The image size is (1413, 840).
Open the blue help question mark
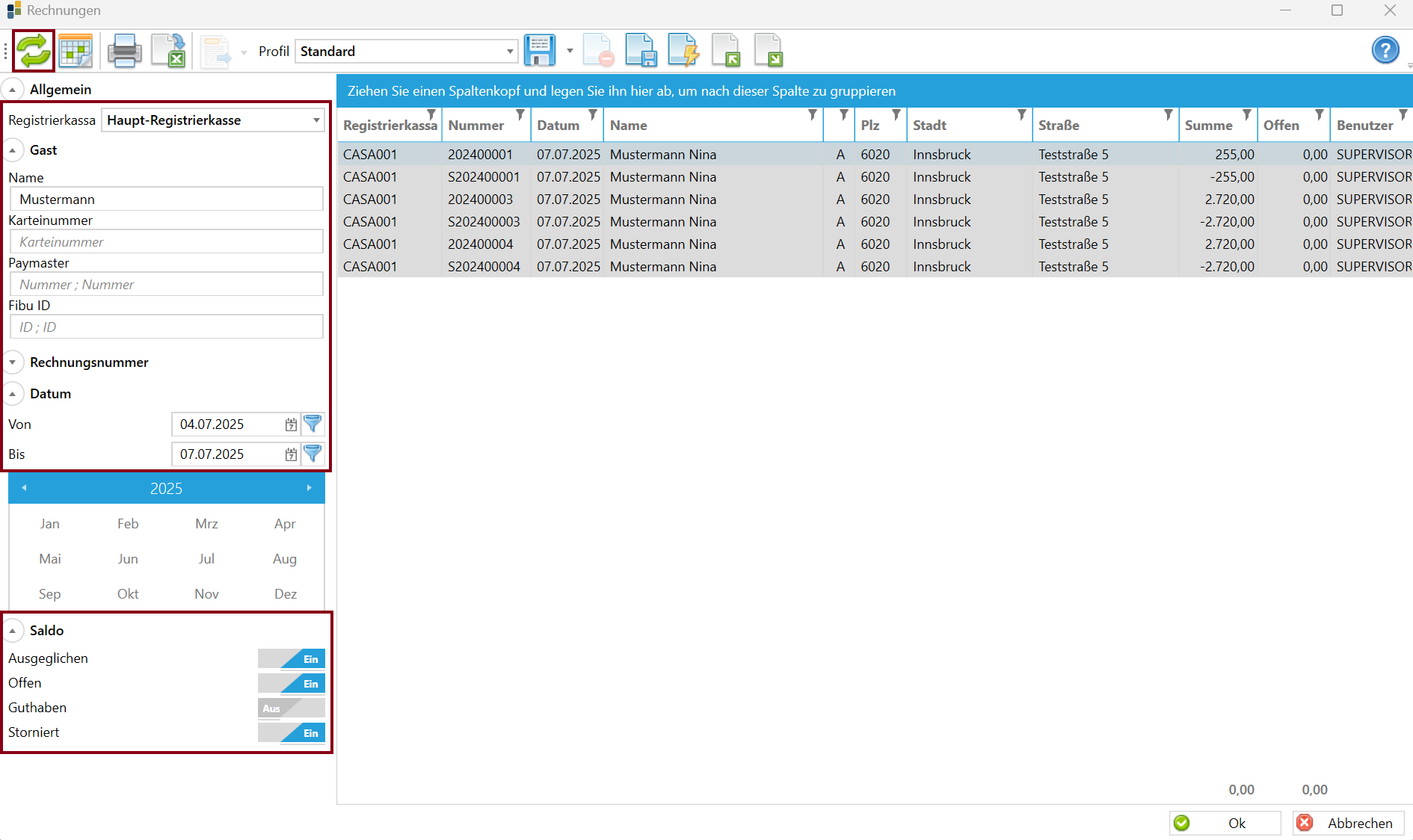pos(1385,51)
